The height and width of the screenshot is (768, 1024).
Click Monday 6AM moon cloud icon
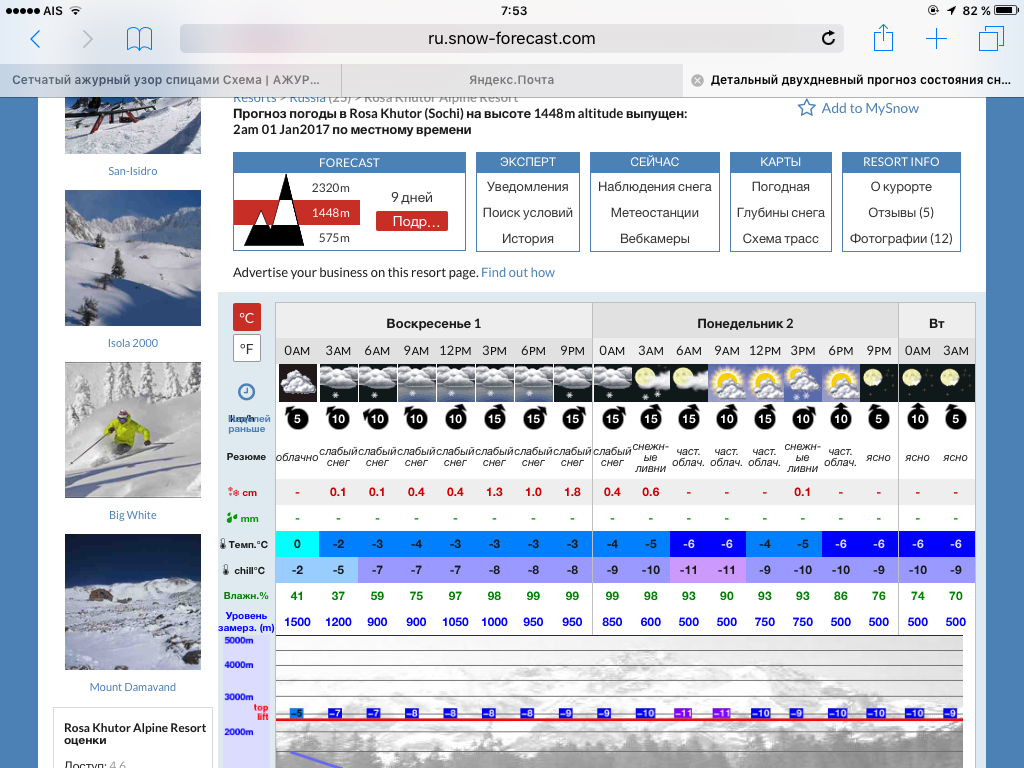click(689, 383)
